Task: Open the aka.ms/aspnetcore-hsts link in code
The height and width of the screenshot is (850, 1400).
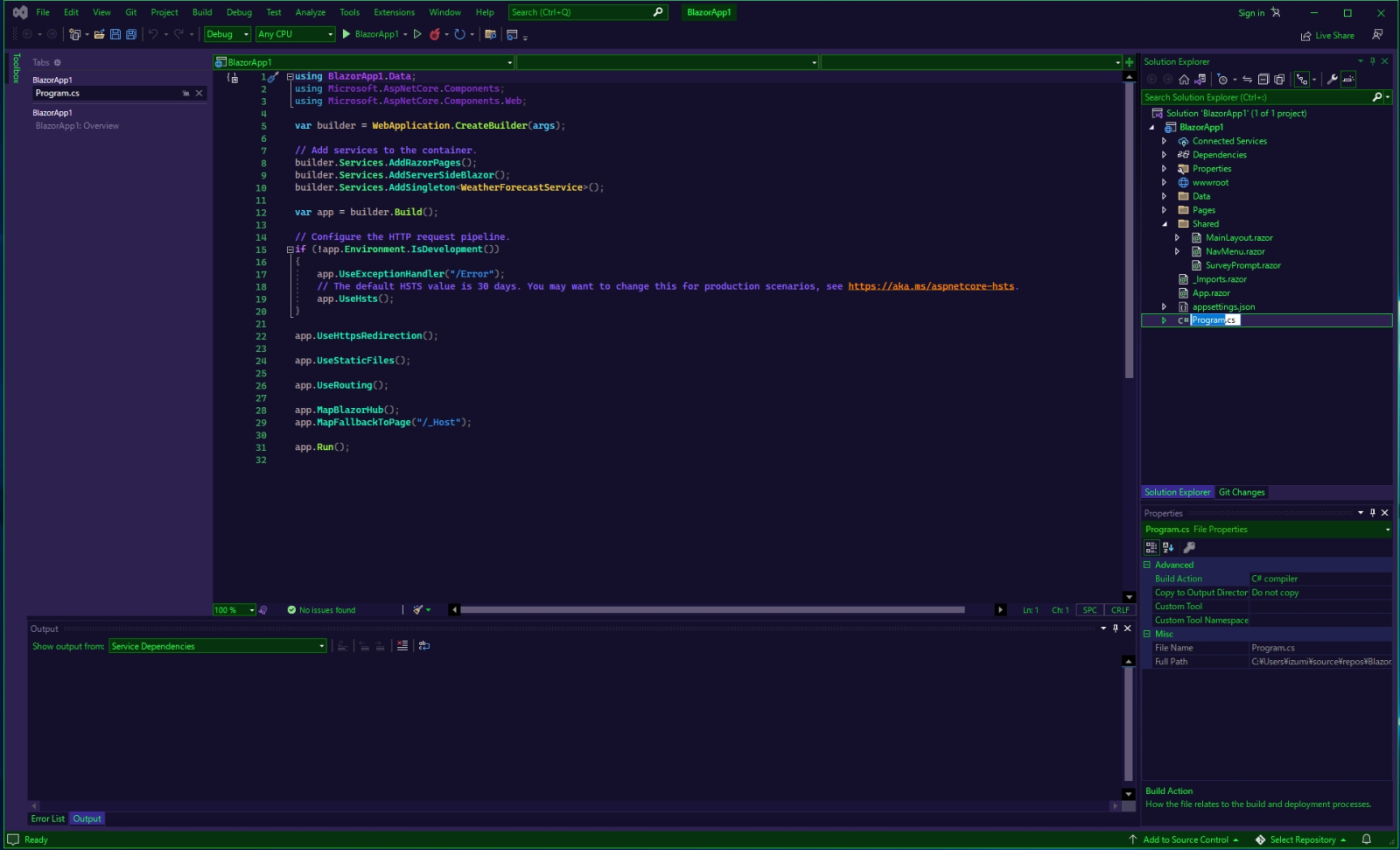Action: [x=931, y=286]
